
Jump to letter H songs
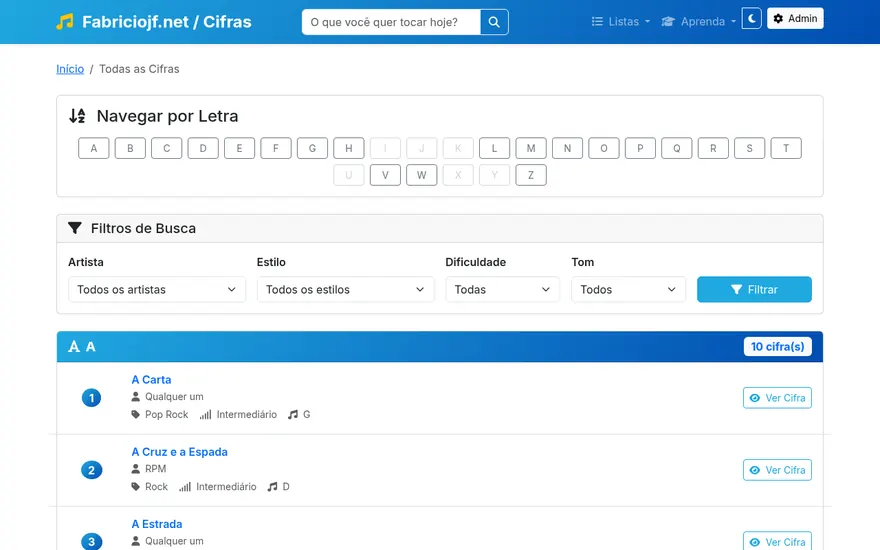[349, 148]
